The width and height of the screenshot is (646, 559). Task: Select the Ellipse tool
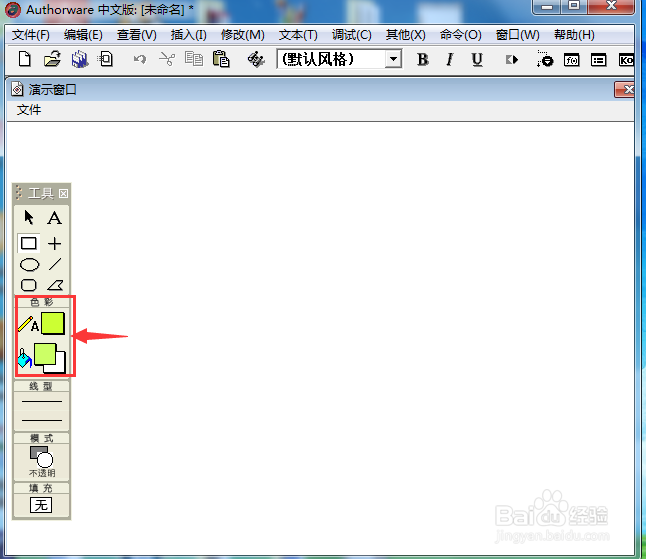[x=29, y=264]
